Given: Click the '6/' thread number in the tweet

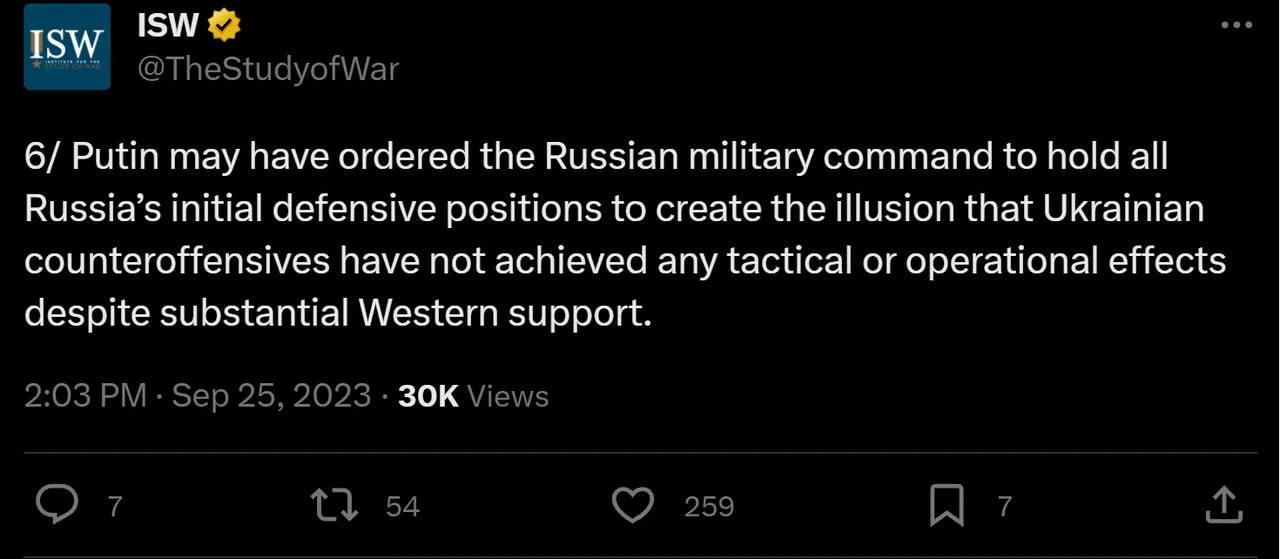Looking at the screenshot, I should 42,157.
